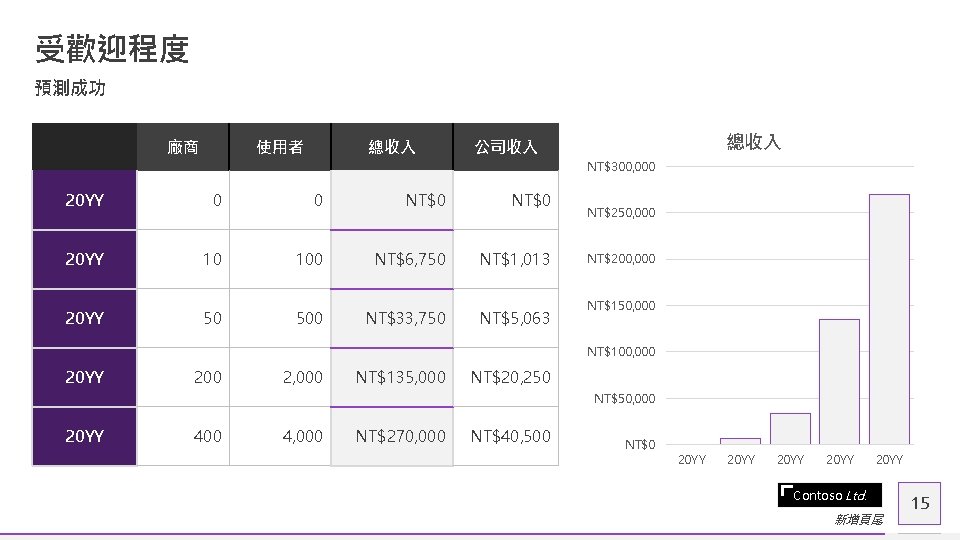Select the subtitle 預測成功

(70, 88)
